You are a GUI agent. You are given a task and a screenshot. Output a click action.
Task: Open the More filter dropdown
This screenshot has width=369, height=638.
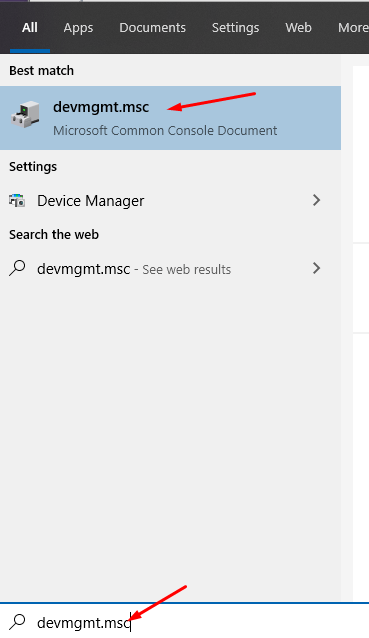tap(353, 28)
